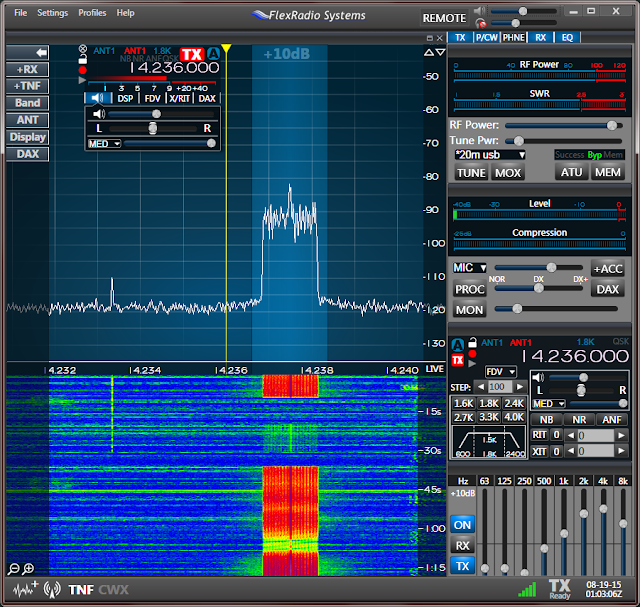Toggle the TNF status bar control
The height and width of the screenshot is (607, 640).
pos(81,590)
